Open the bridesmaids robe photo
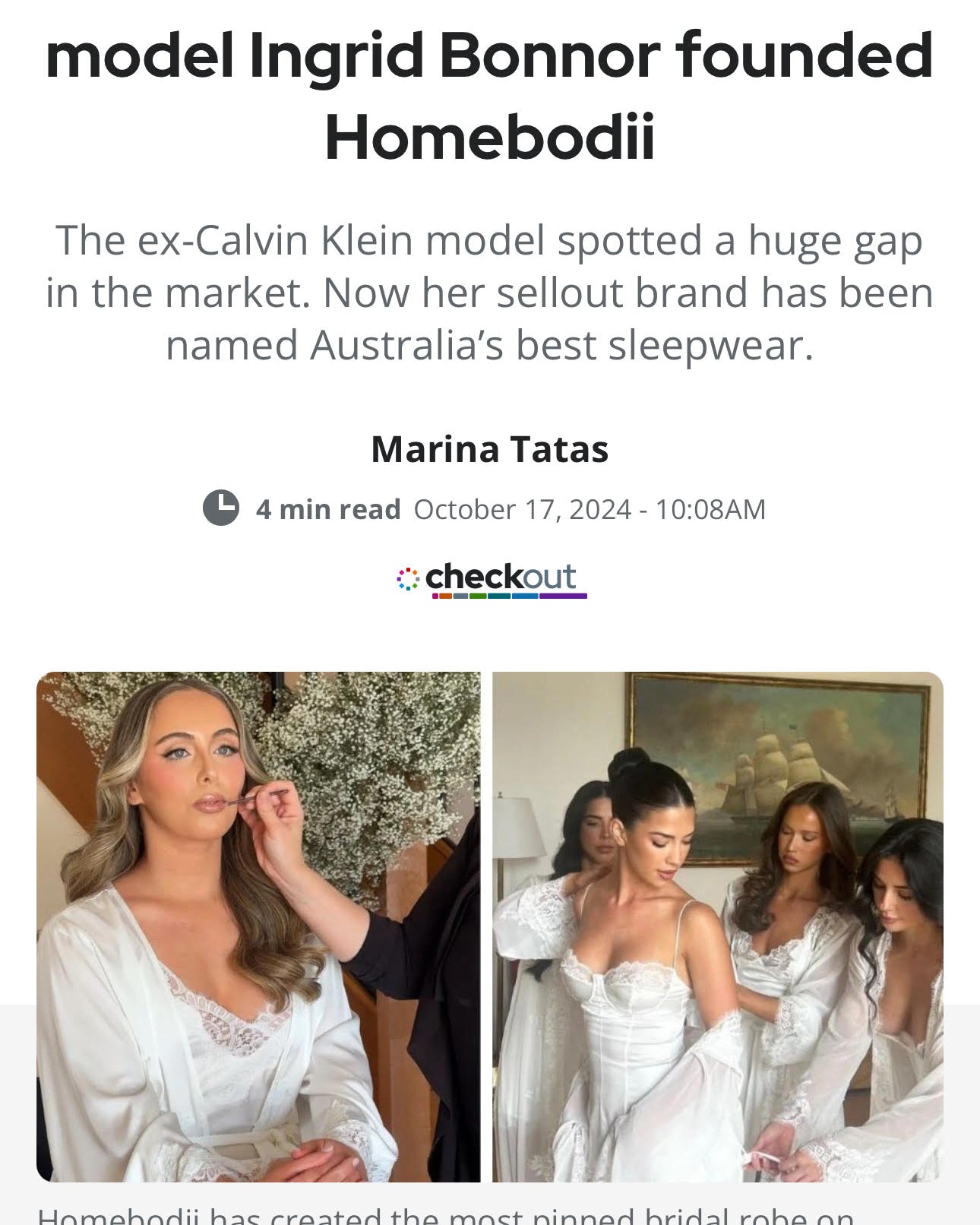 pyautogui.click(x=718, y=926)
